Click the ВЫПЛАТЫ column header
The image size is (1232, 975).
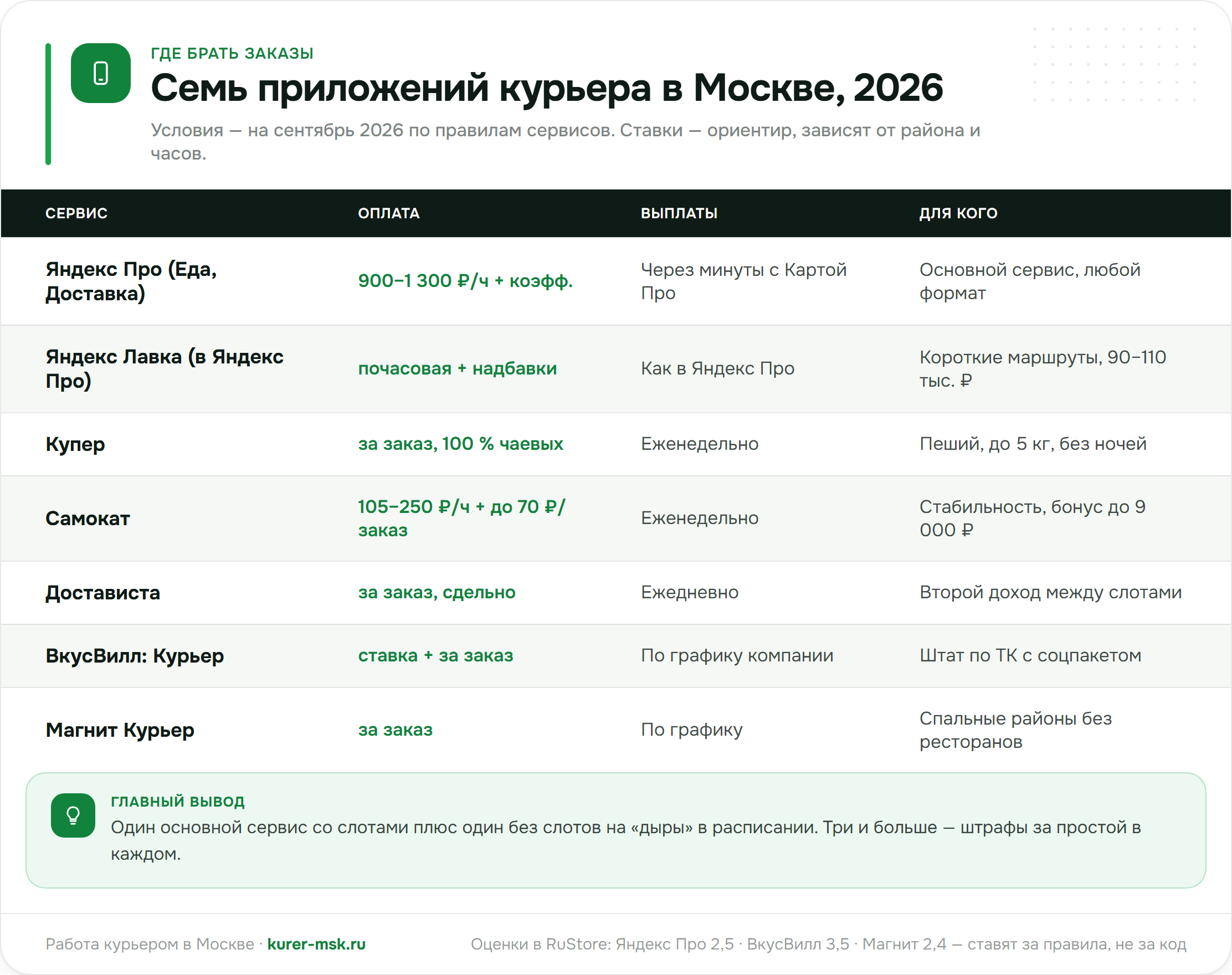click(x=679, y=213)
